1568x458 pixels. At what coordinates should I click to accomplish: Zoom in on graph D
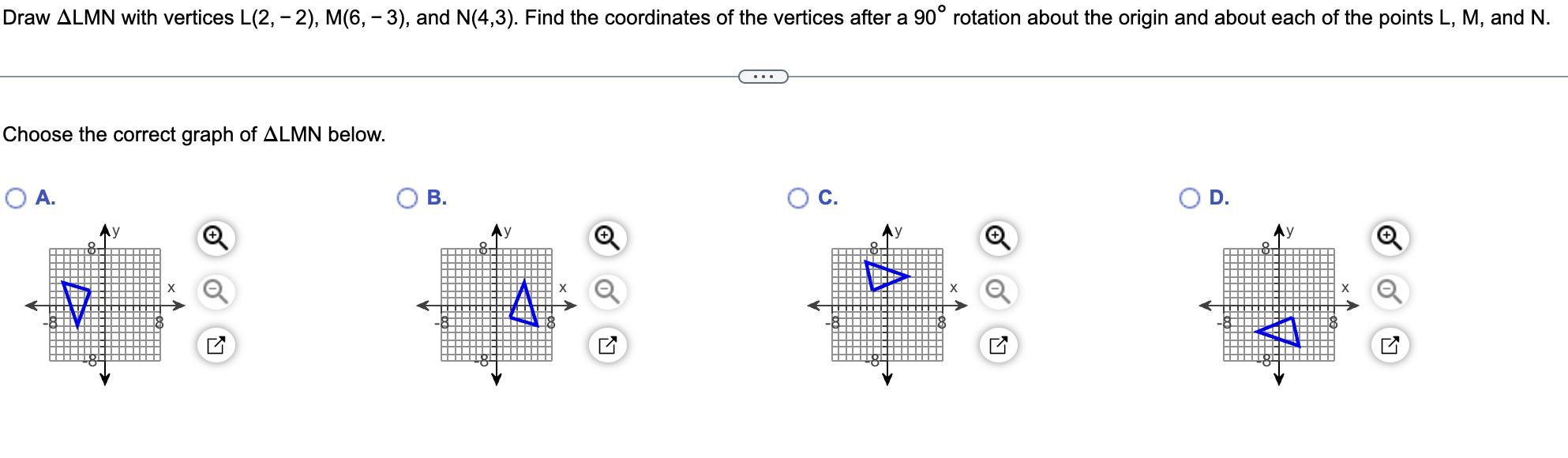[1389, 238]
